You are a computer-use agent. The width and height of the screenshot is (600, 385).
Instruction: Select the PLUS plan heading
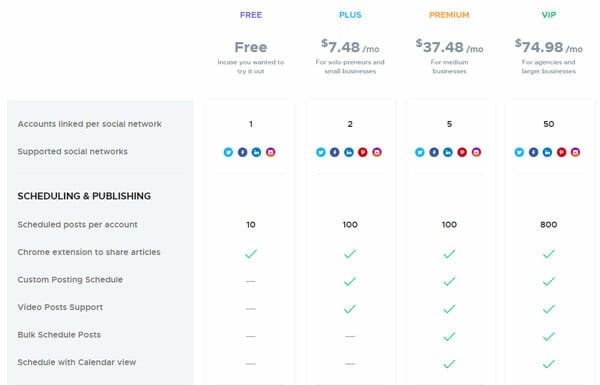[350, 15]
